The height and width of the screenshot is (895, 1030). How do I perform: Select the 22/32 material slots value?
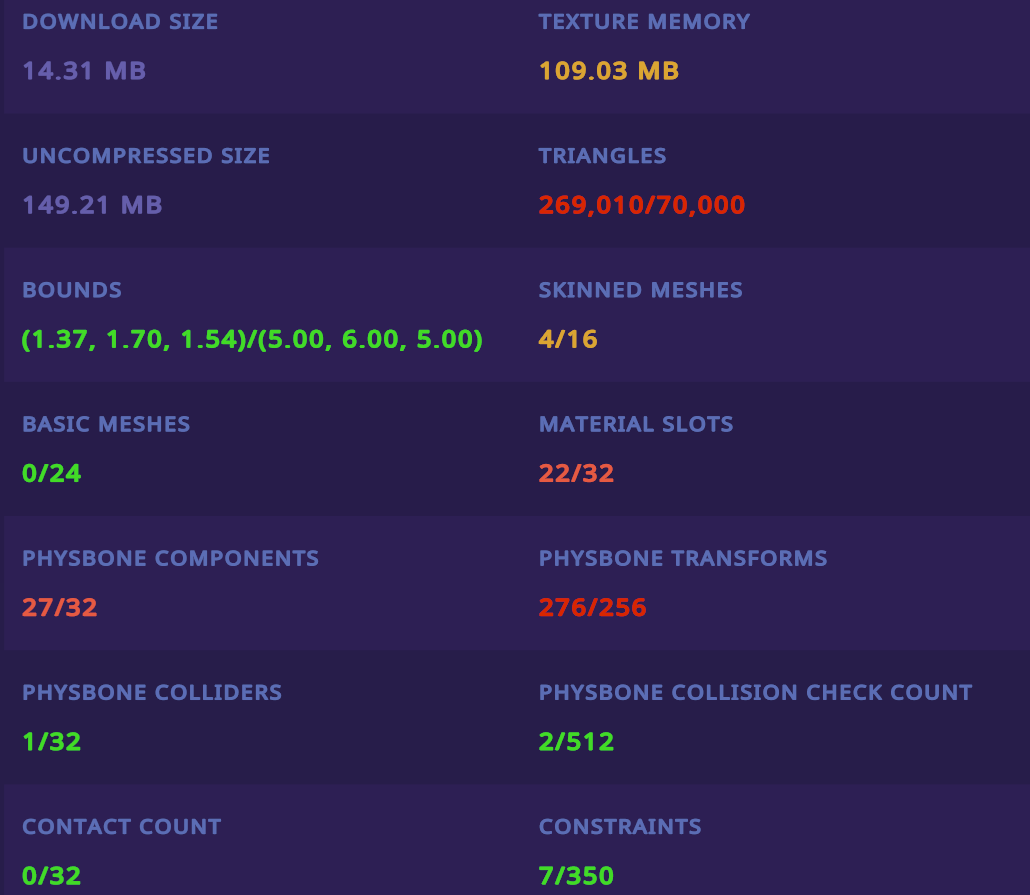[x=576, y=473]
